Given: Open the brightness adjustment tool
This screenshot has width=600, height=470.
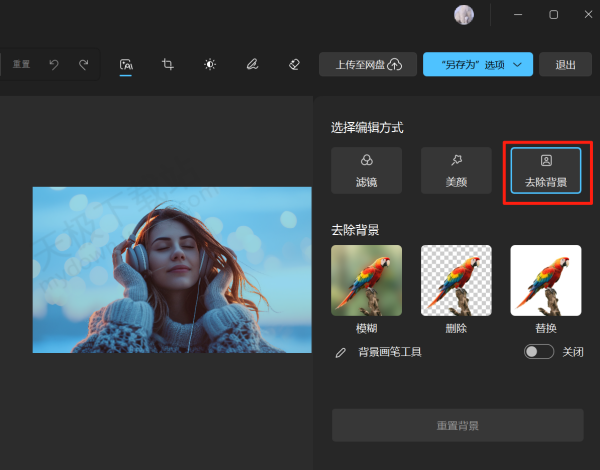Looking at the screenshot, I should coord(210,64).
